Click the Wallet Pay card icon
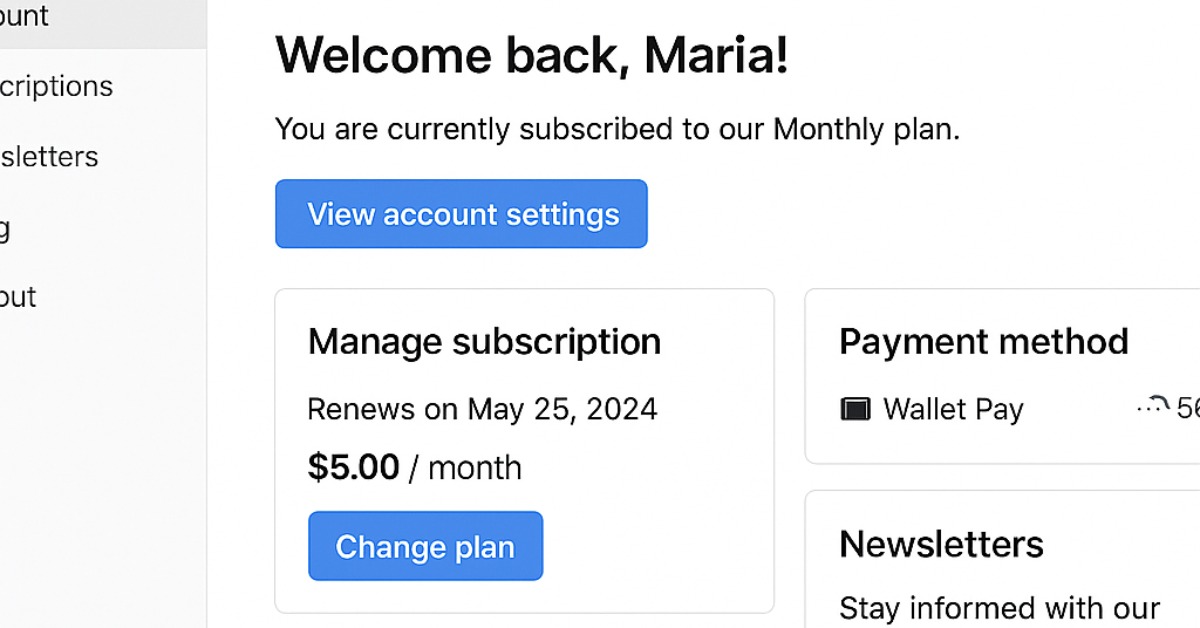1200x628 pixels. tap(855, 409)
